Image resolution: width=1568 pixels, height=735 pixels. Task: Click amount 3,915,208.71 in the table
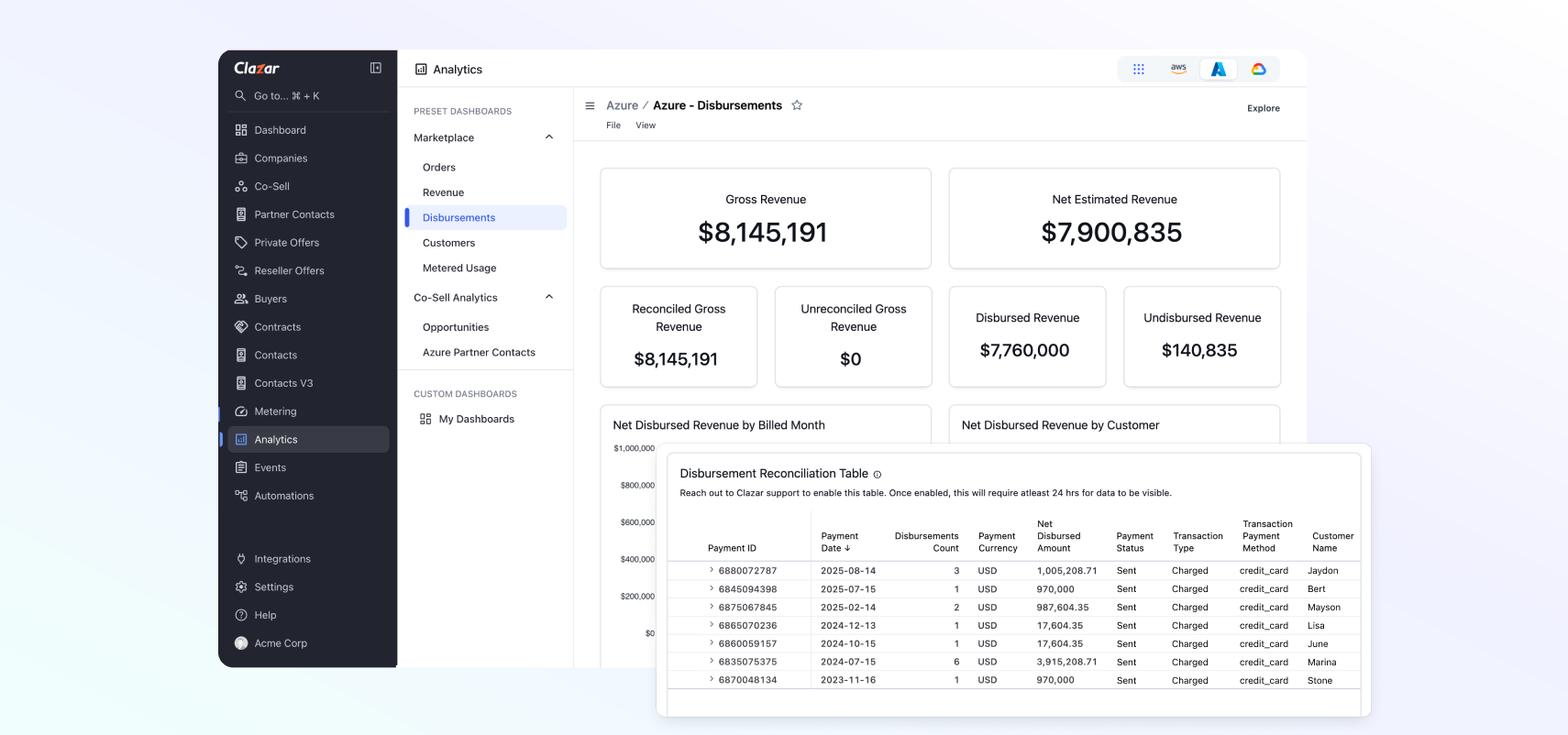pyautogui.click(x=1066, y=662)
